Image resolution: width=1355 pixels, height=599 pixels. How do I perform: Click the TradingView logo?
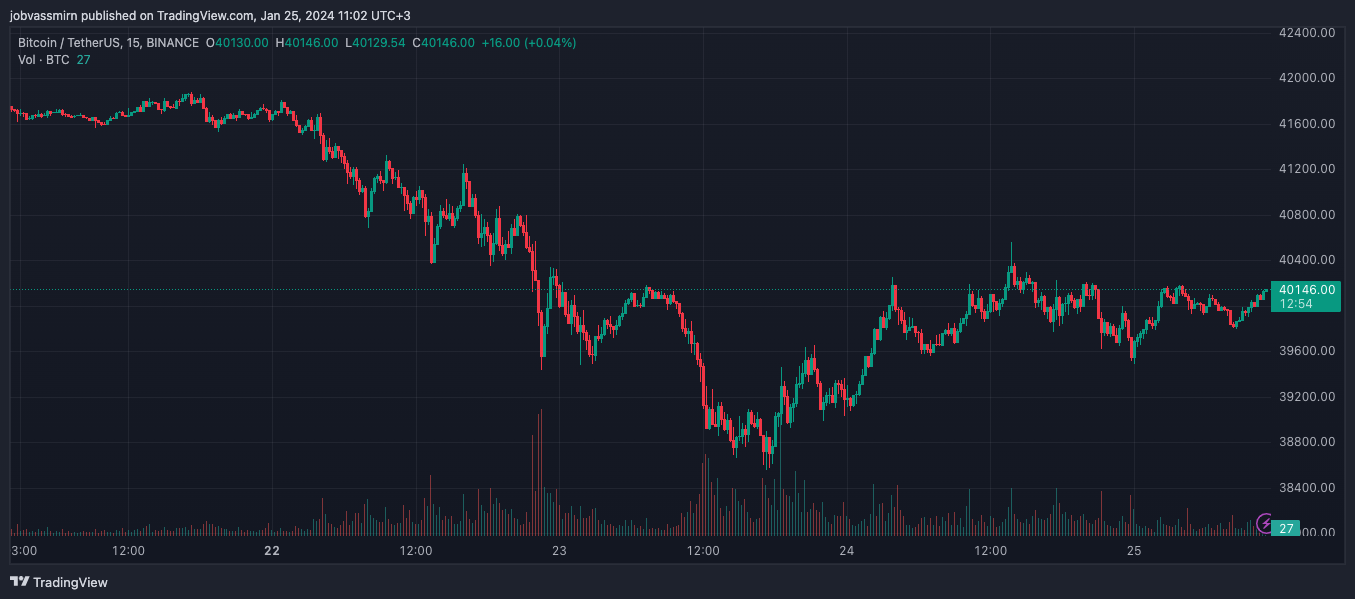[59, 582]
